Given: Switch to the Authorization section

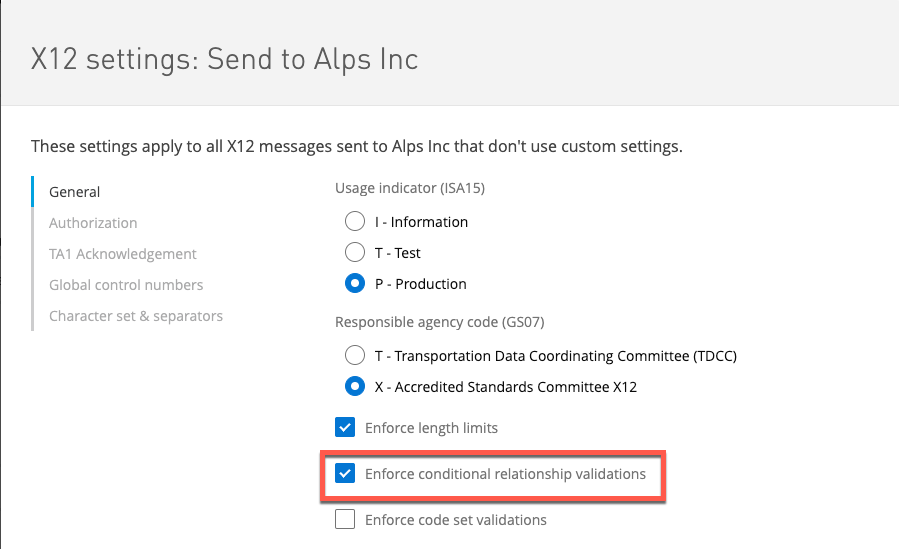Looking at the screenshot, I should click(93, 223).
